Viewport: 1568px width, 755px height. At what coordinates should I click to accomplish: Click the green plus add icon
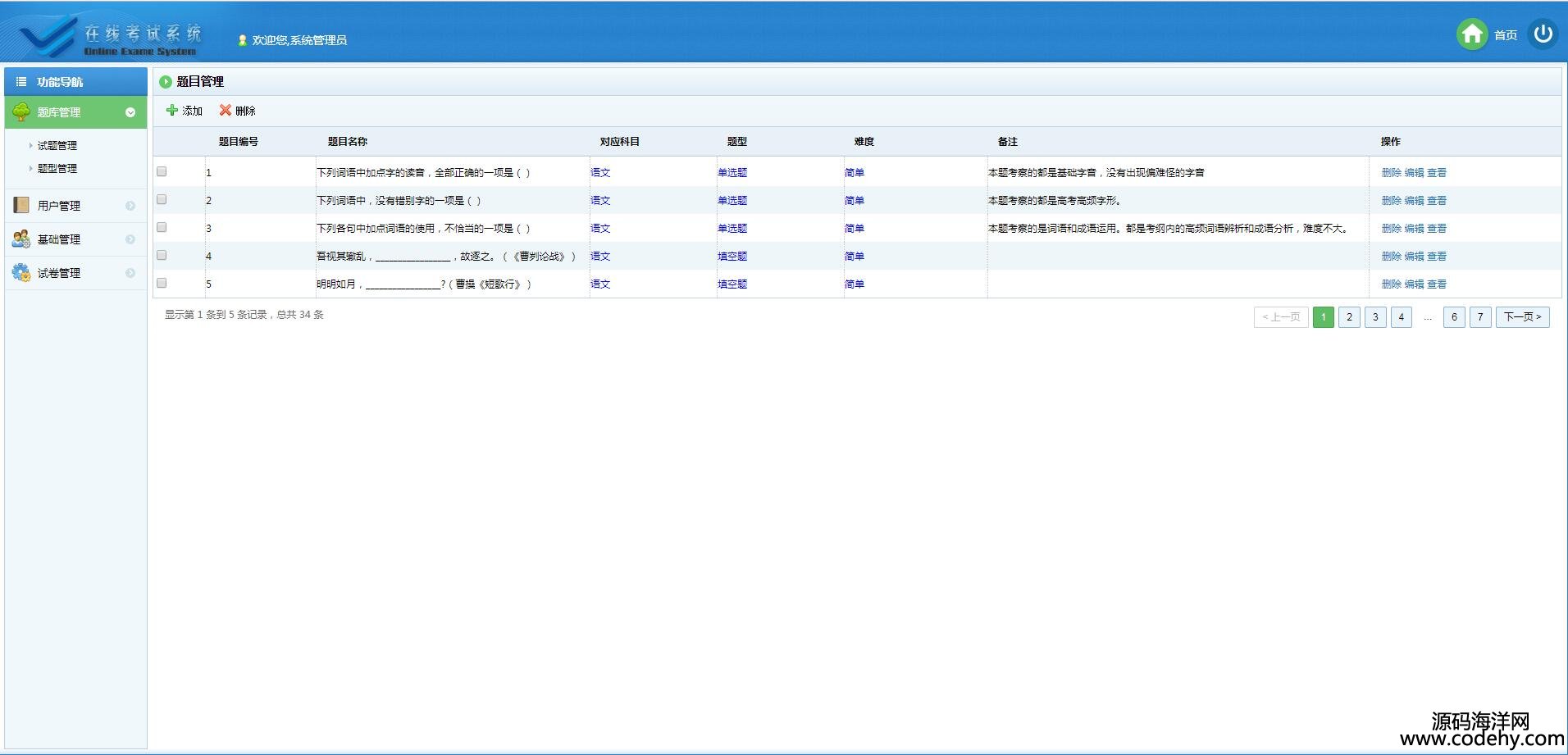(172, 110)
